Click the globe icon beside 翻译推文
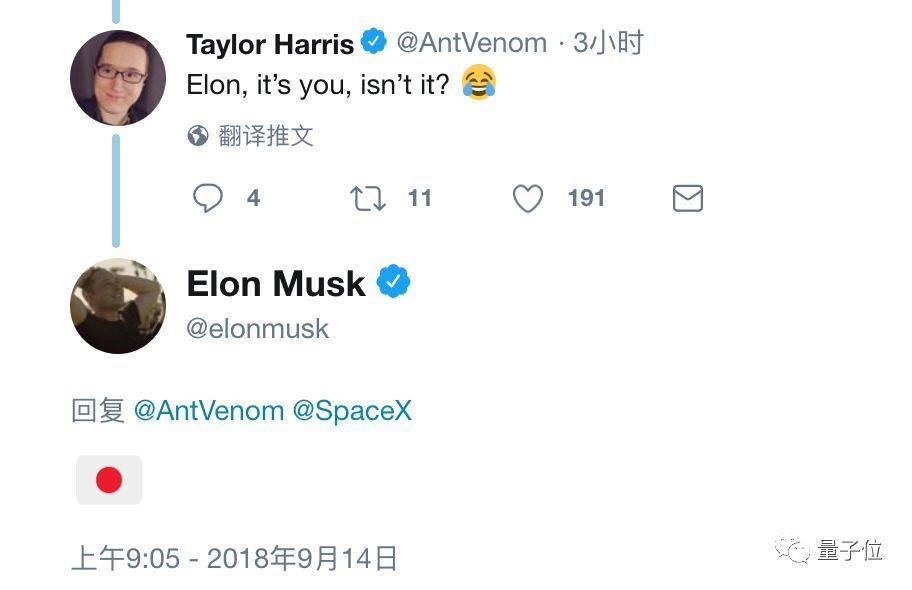 pos(198,136)
